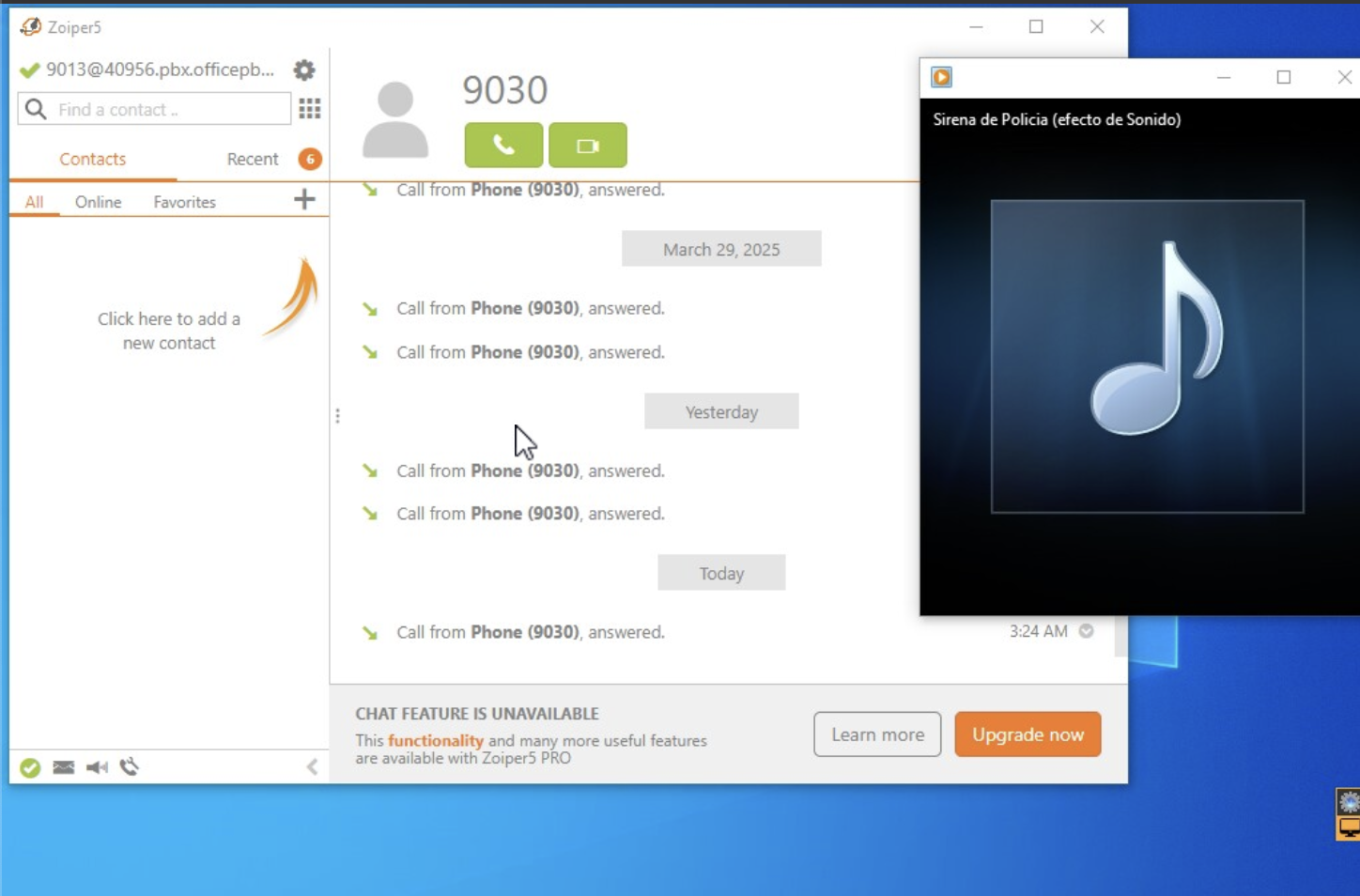Click the desktop monitor icon at screen edge
Screen dimensions: 1360x896
click(1350, 827)
